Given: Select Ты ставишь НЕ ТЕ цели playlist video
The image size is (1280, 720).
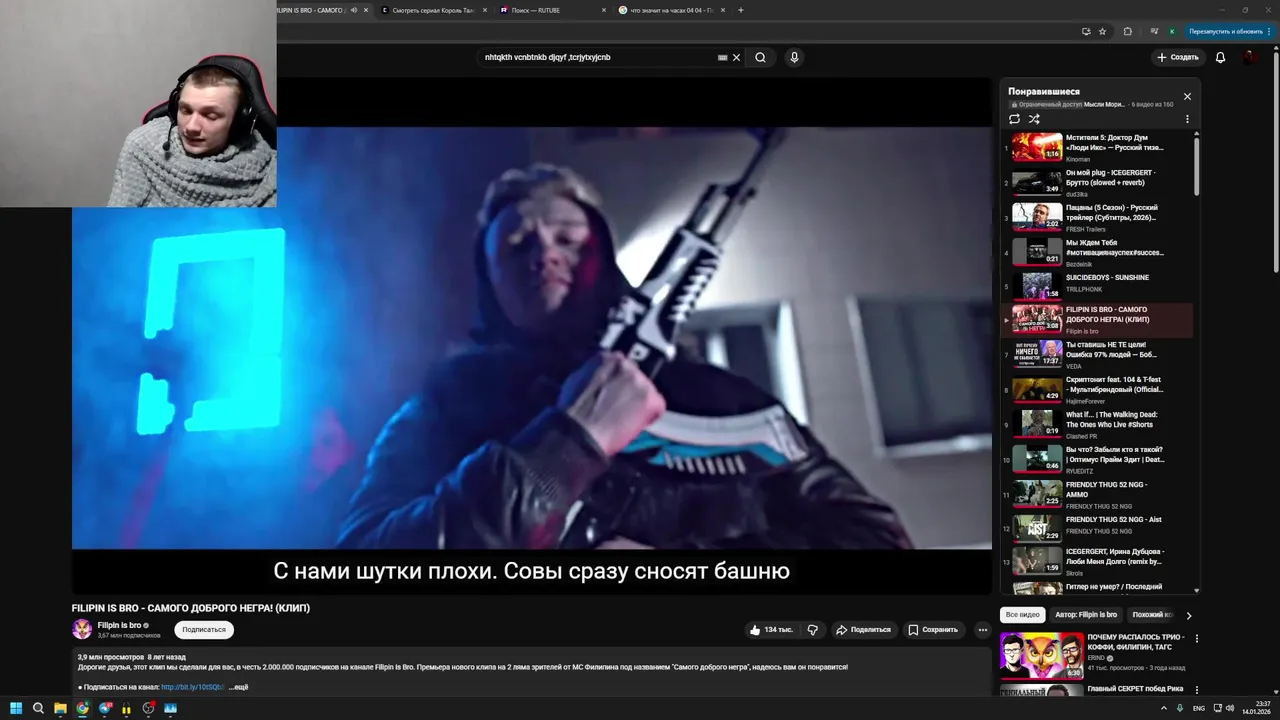Looking at the screenshot, I should (x=1098, y=354).
